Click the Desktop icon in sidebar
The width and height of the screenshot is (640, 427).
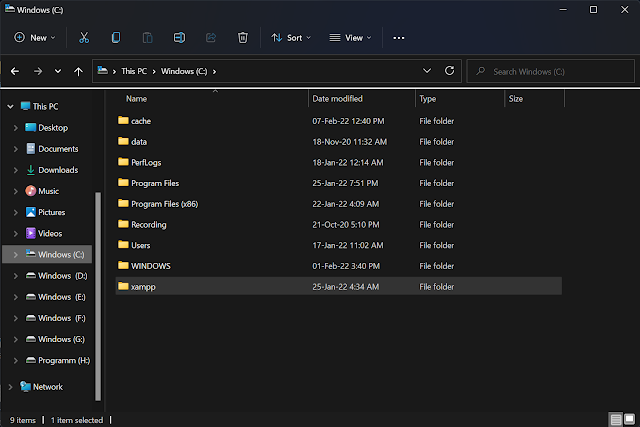pyautogui.click(x=31, y=127)
